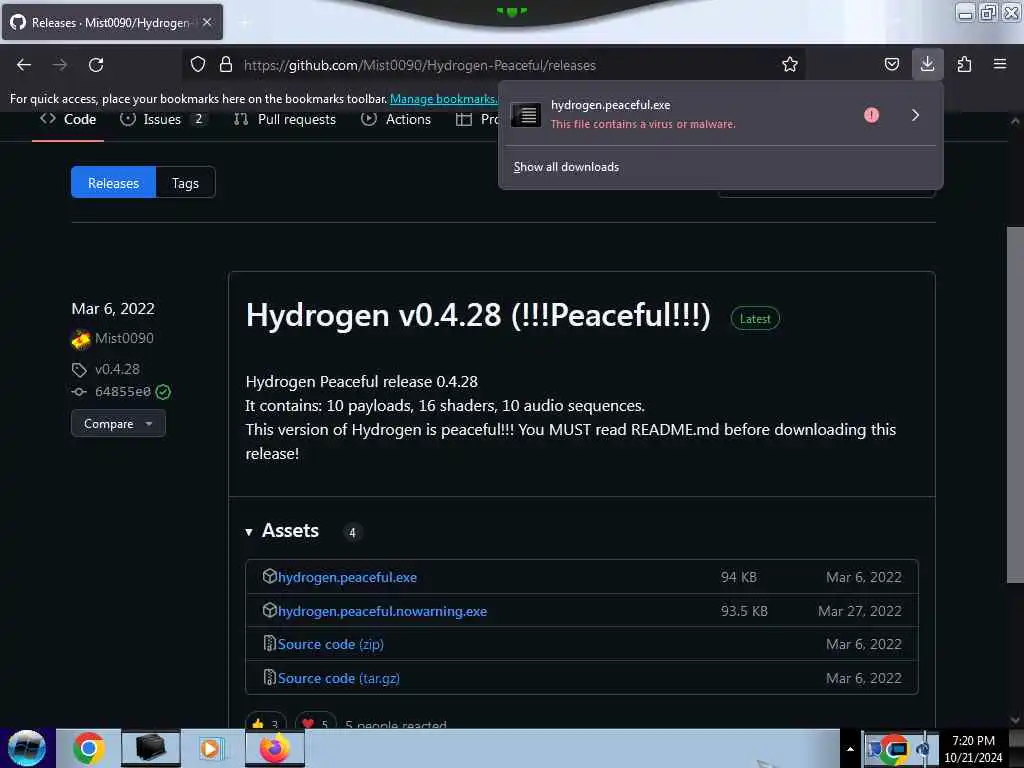This screenshot has height=768, width=1024.
Task: Click the Mar 27, 2022 date text
Action: coord(859,611)
